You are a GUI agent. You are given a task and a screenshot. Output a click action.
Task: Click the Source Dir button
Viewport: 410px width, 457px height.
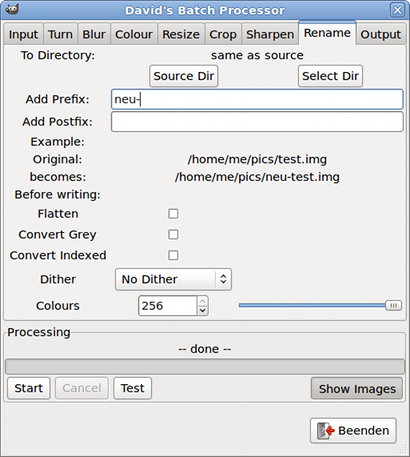tap(184, 76)
